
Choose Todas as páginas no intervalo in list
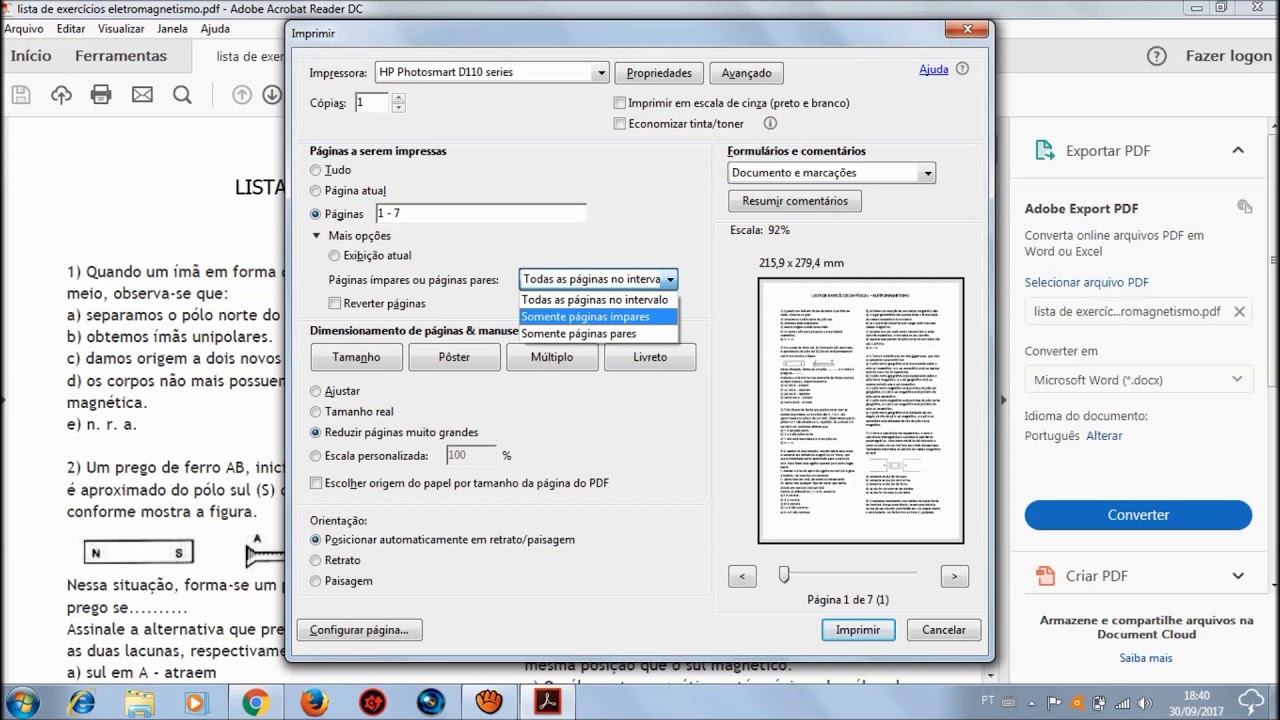(x=599, y=300)
